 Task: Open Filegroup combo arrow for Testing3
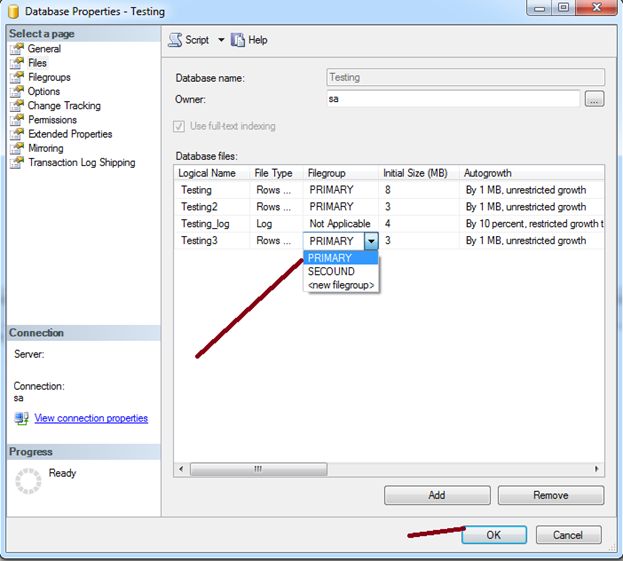click(371, 241)
